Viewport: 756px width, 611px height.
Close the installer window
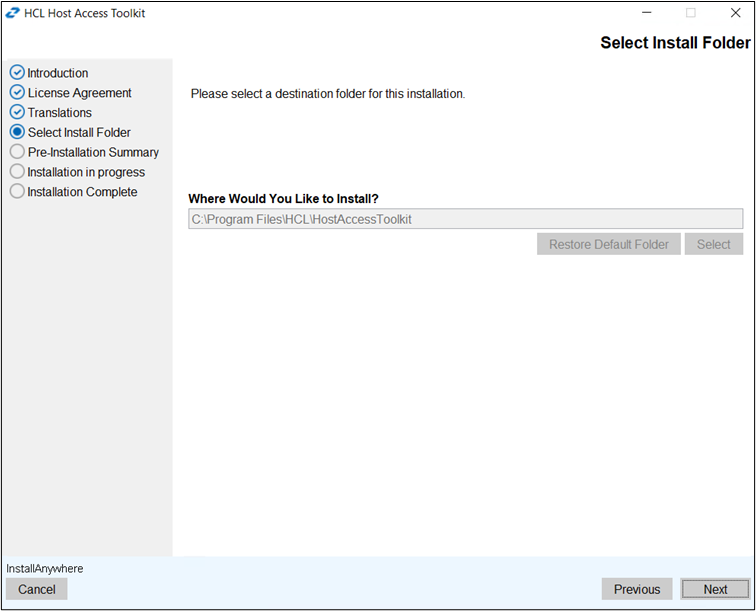[x=735, y=13]
